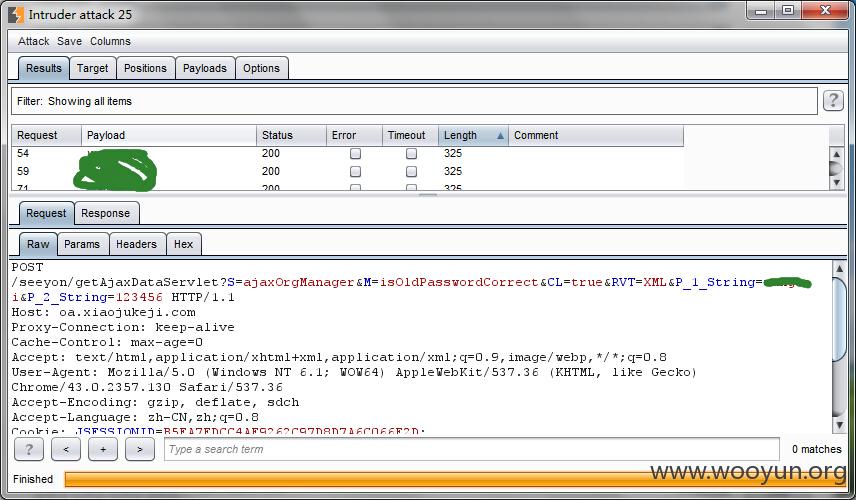Sort by the Timeout column header
Image resolution: width=856 pixels, height=500 pixels.
(x=411, y=135)
